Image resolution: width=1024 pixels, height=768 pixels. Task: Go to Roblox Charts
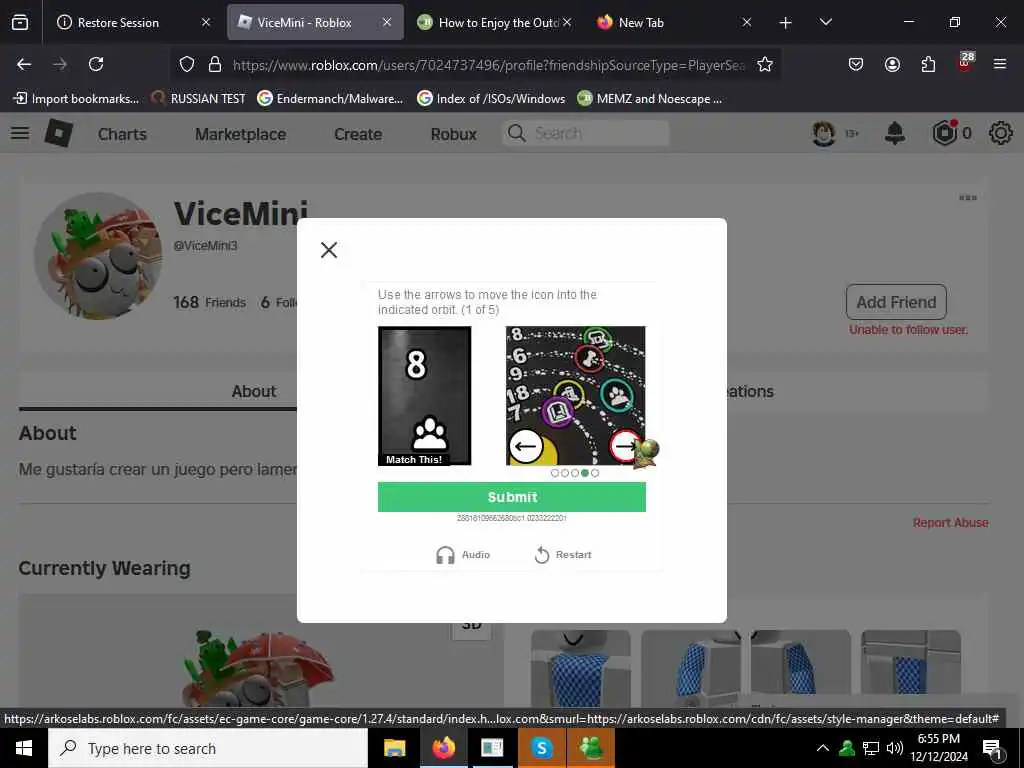[x=122, y=134]
